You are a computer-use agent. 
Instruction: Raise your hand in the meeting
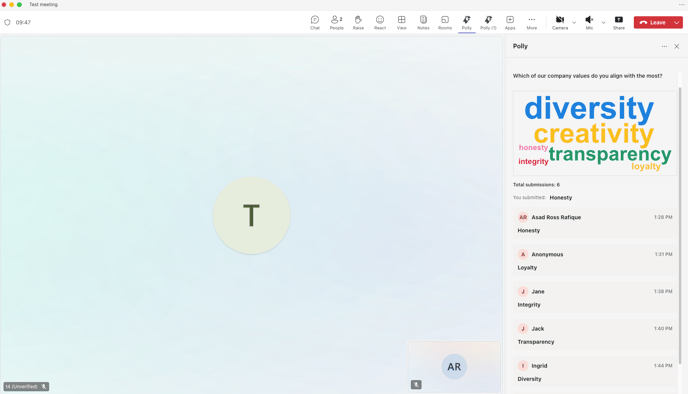coord(358,22)
